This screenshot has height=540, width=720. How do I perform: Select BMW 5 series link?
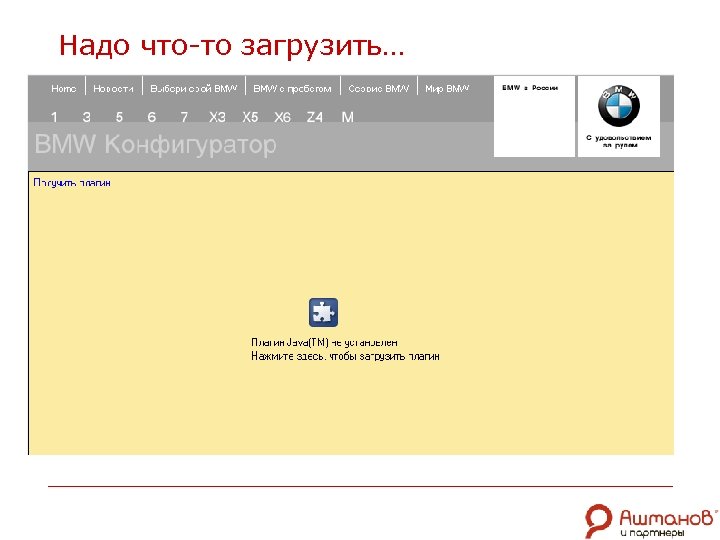coord(119,118)
